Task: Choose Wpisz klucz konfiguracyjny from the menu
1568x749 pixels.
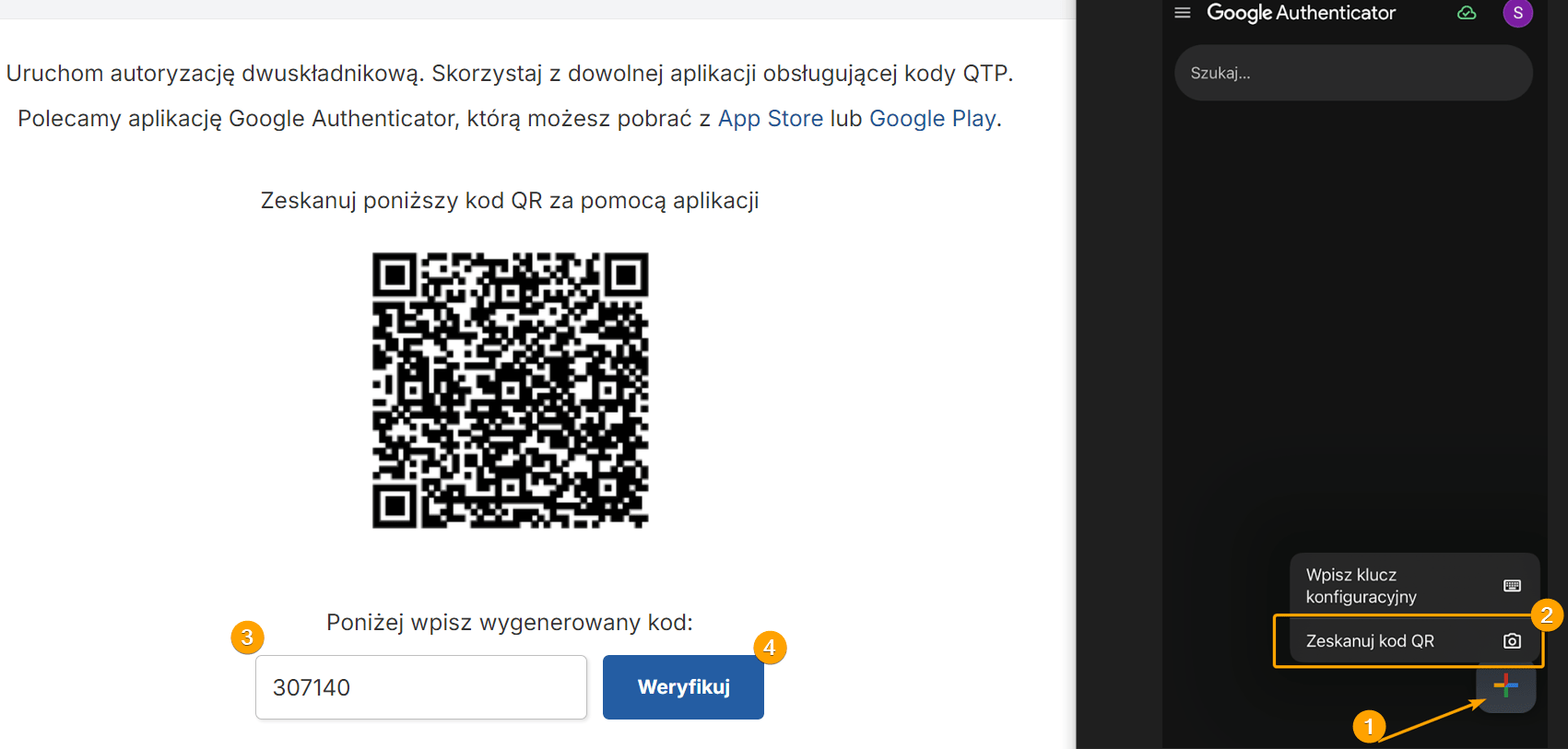Action: (1362, 586)
